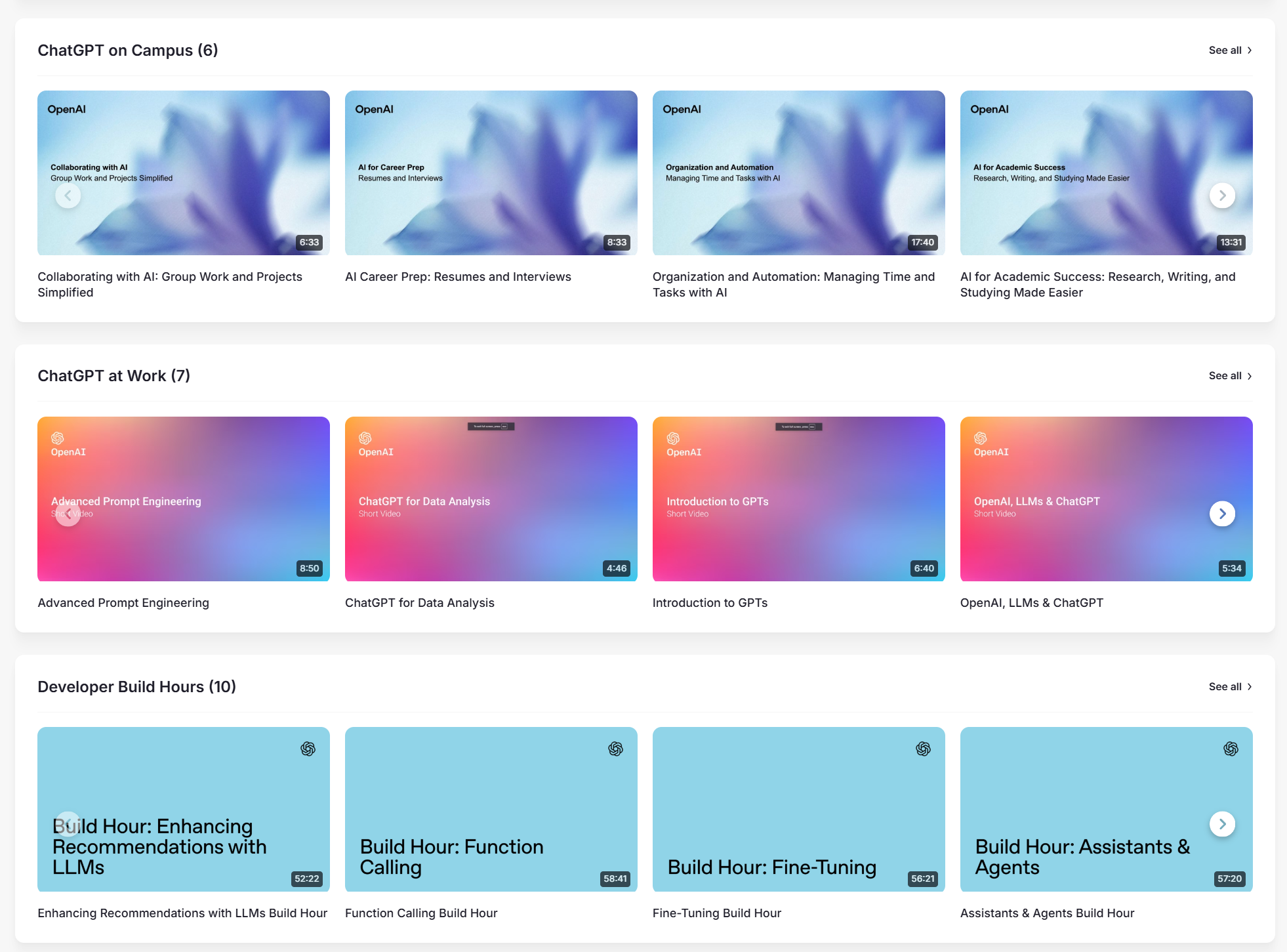
Task: Click OpenAI logo on Function Calling card
Action: (x=615, y=749)
